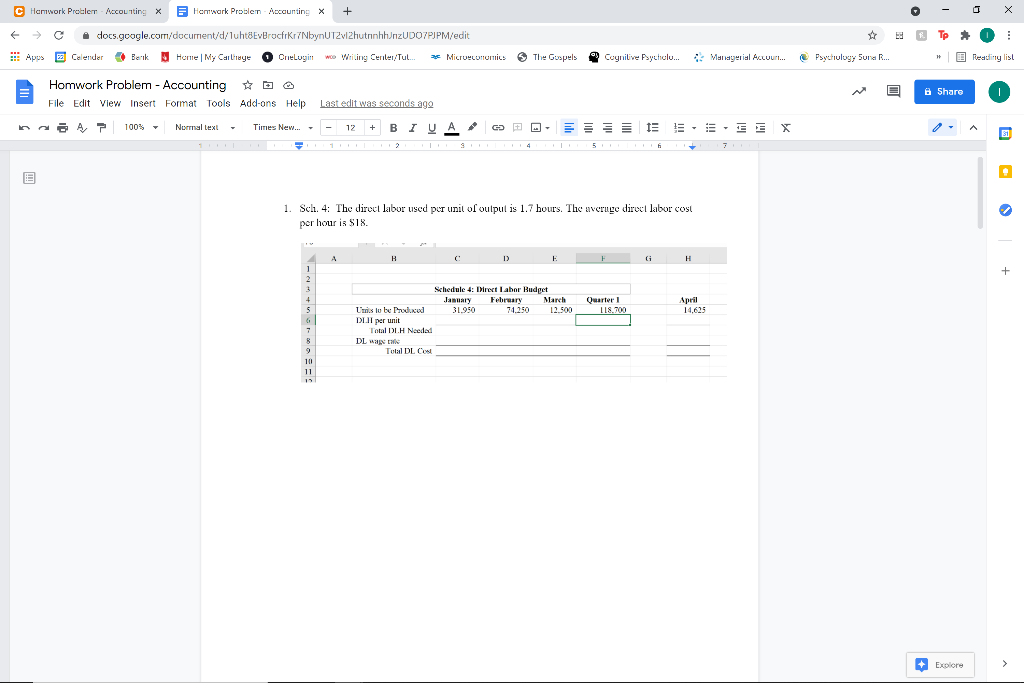The height and width of the screenshot is (683, 1024).
Task: Open the Last edit was seconds ago link
Action: point(376,103)
